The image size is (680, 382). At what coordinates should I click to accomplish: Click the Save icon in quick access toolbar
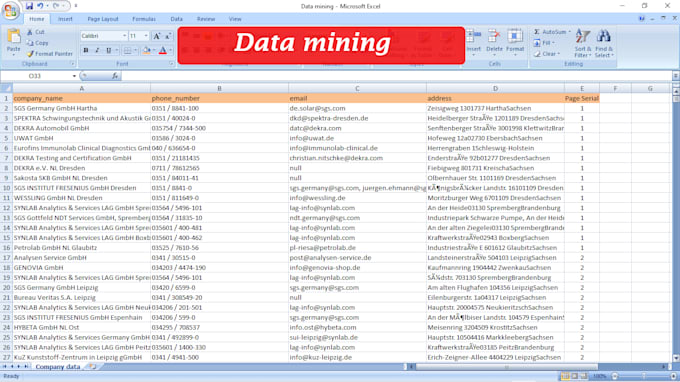(29, 6)
